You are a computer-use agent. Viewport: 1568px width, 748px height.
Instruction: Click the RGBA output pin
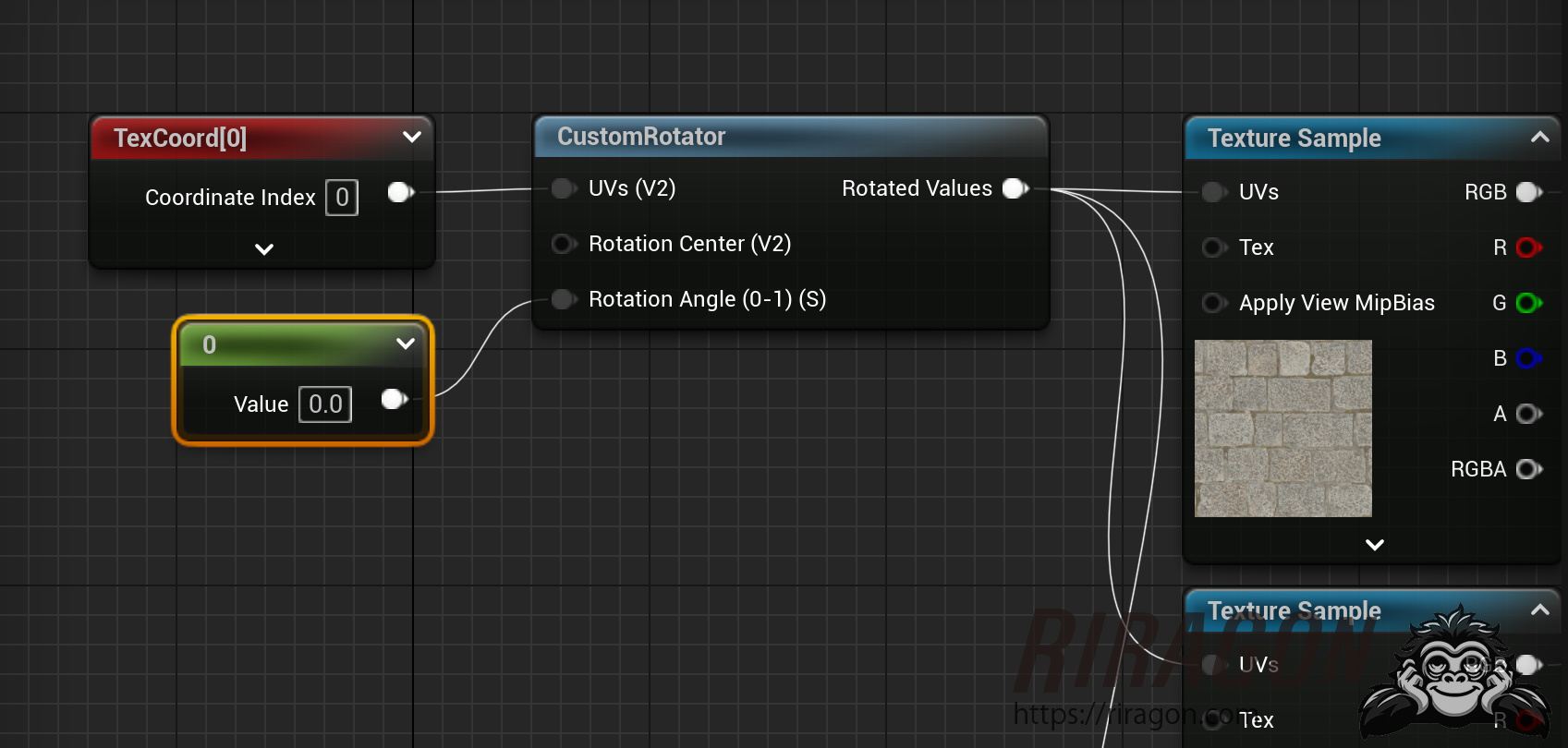coord(1528,469)
